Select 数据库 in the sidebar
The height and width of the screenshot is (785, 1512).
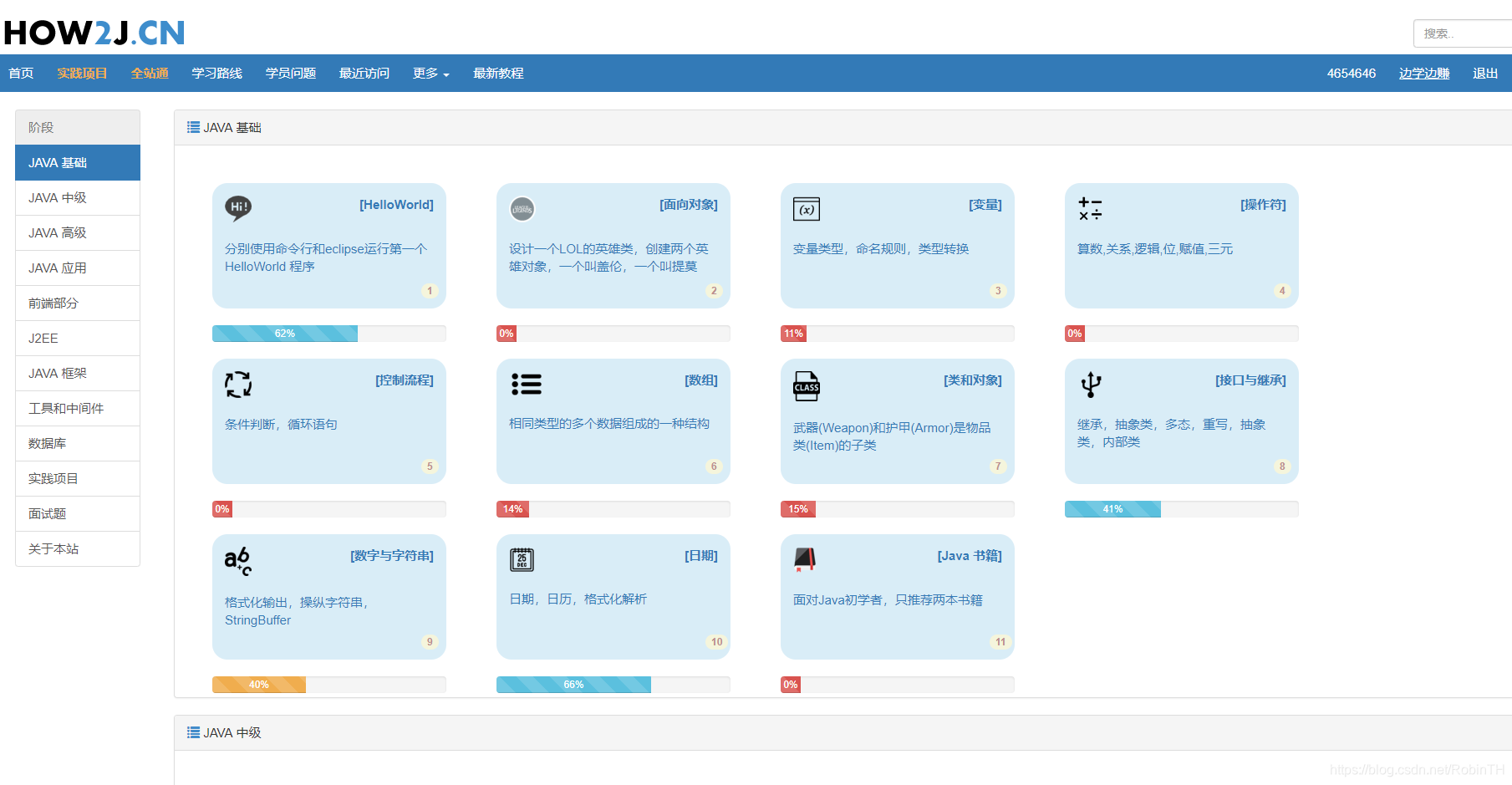coord(78,444)
